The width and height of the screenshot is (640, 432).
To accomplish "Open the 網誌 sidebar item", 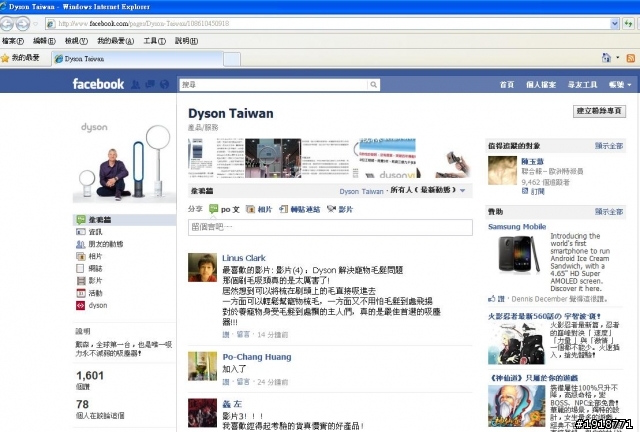I will tap(90, 269).
